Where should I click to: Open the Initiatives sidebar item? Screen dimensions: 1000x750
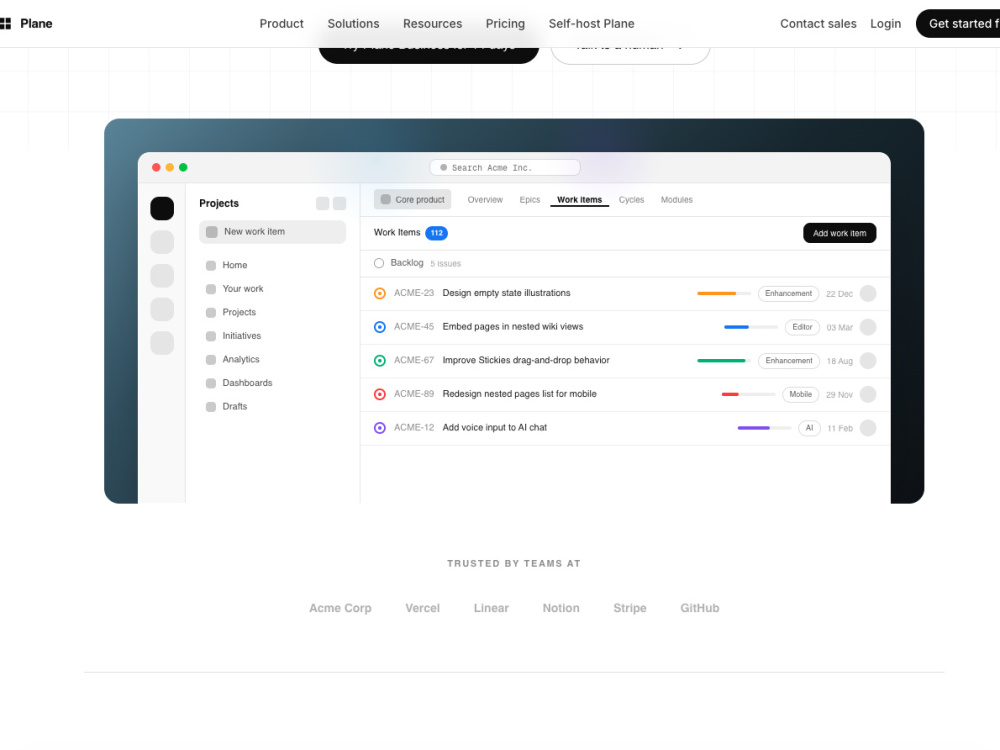click(x=242, y=336)
